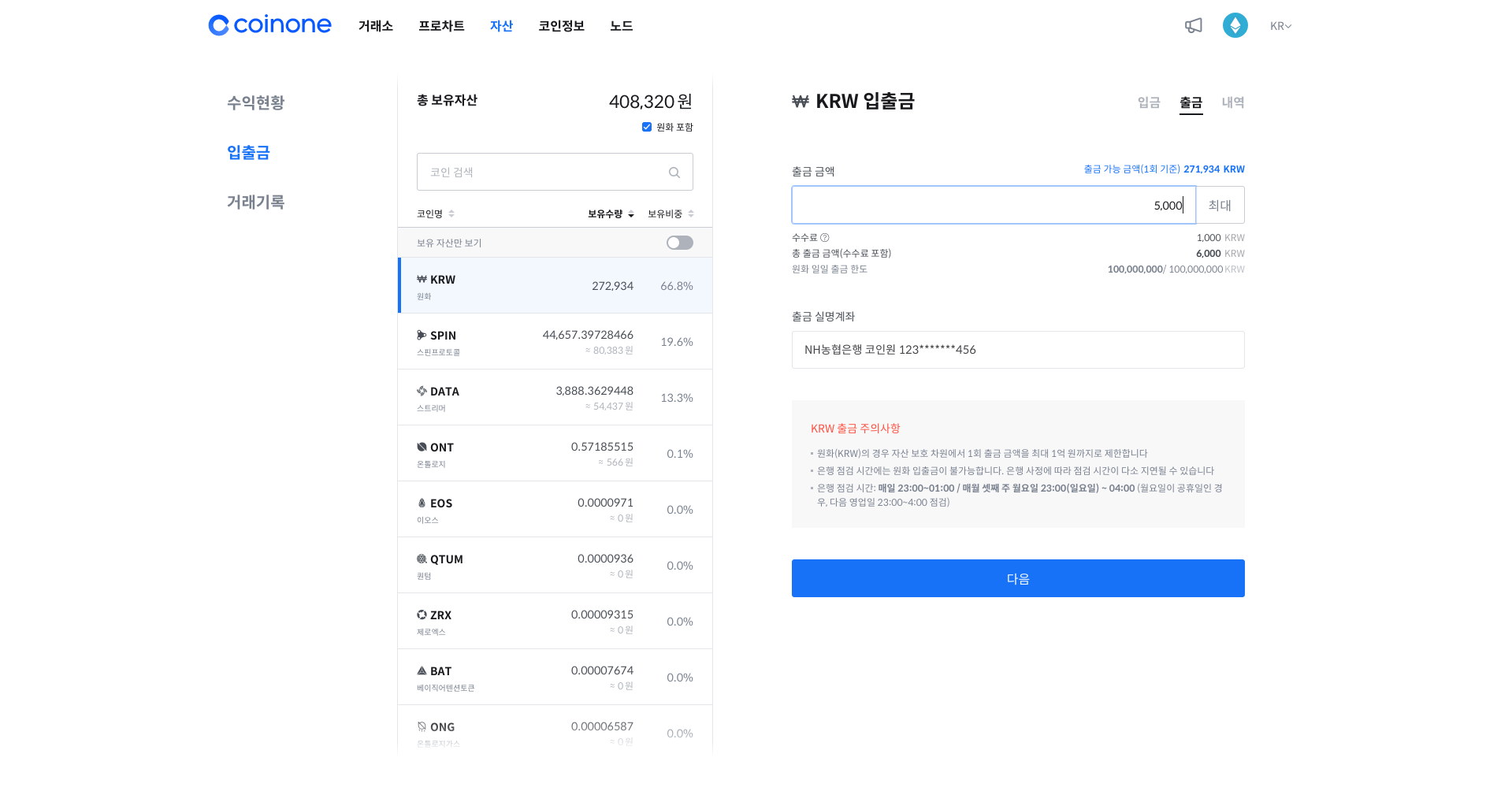Open the KR language dropdown
Viewport: 1512px width, 791px height.
[x=1280, y=26]
